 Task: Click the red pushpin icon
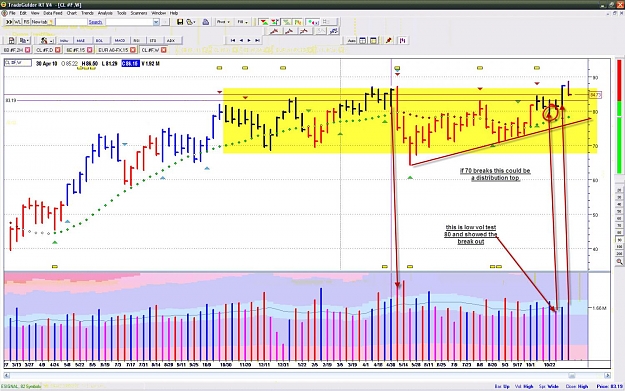pos(388,40)
